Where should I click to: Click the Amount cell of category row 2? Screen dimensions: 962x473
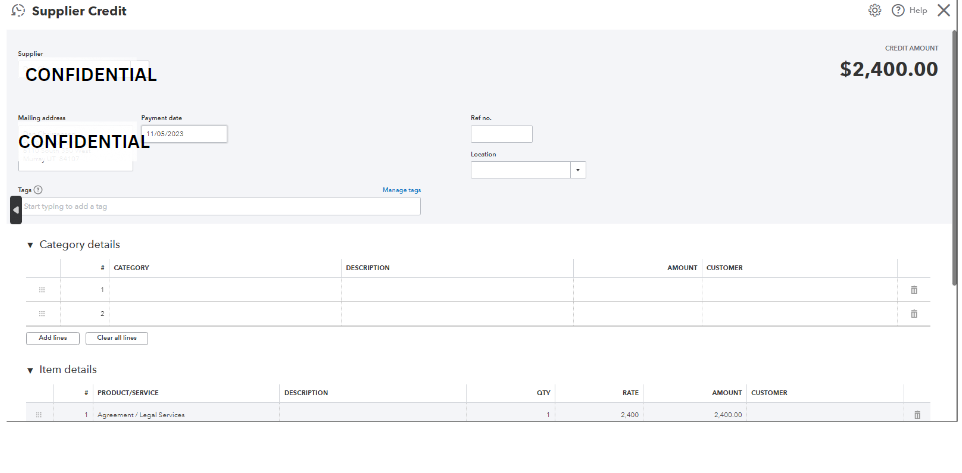pyautogui.click(x=638, y=313)
